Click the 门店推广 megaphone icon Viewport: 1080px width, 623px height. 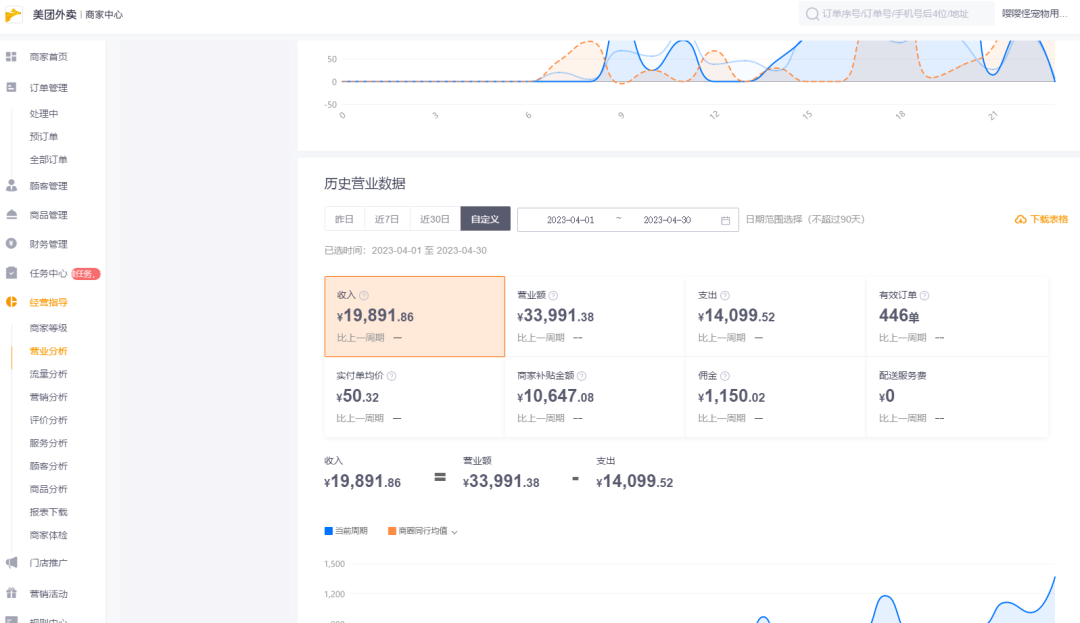11,562
